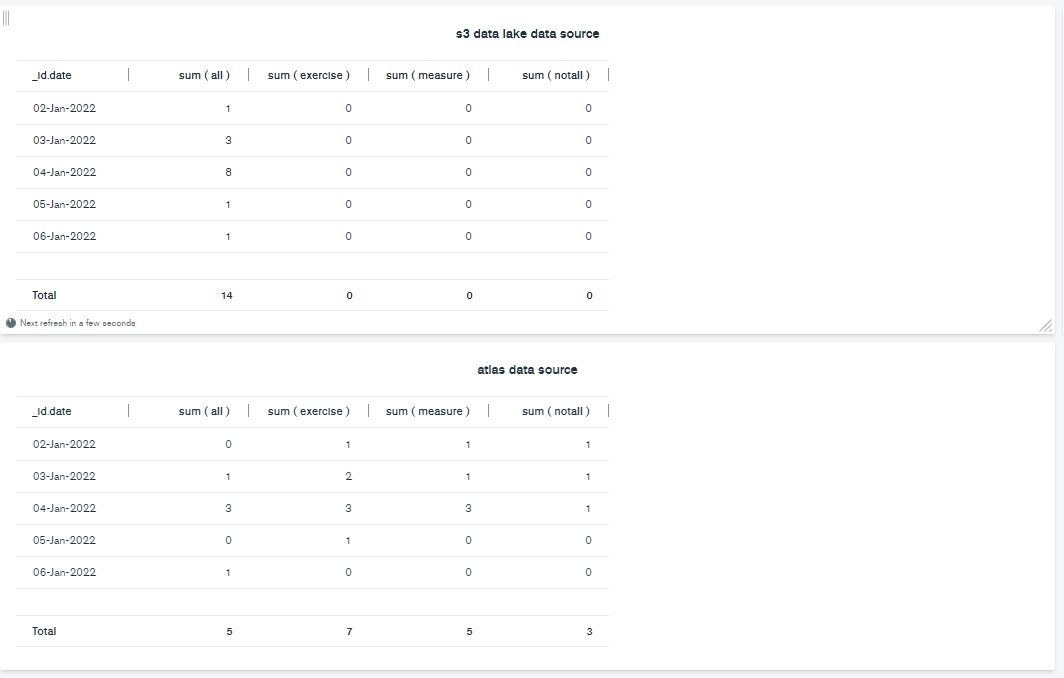The image size is (1064, 678).
Task: Click sum ( all ) header in atlas table
Action: point(204,411)
